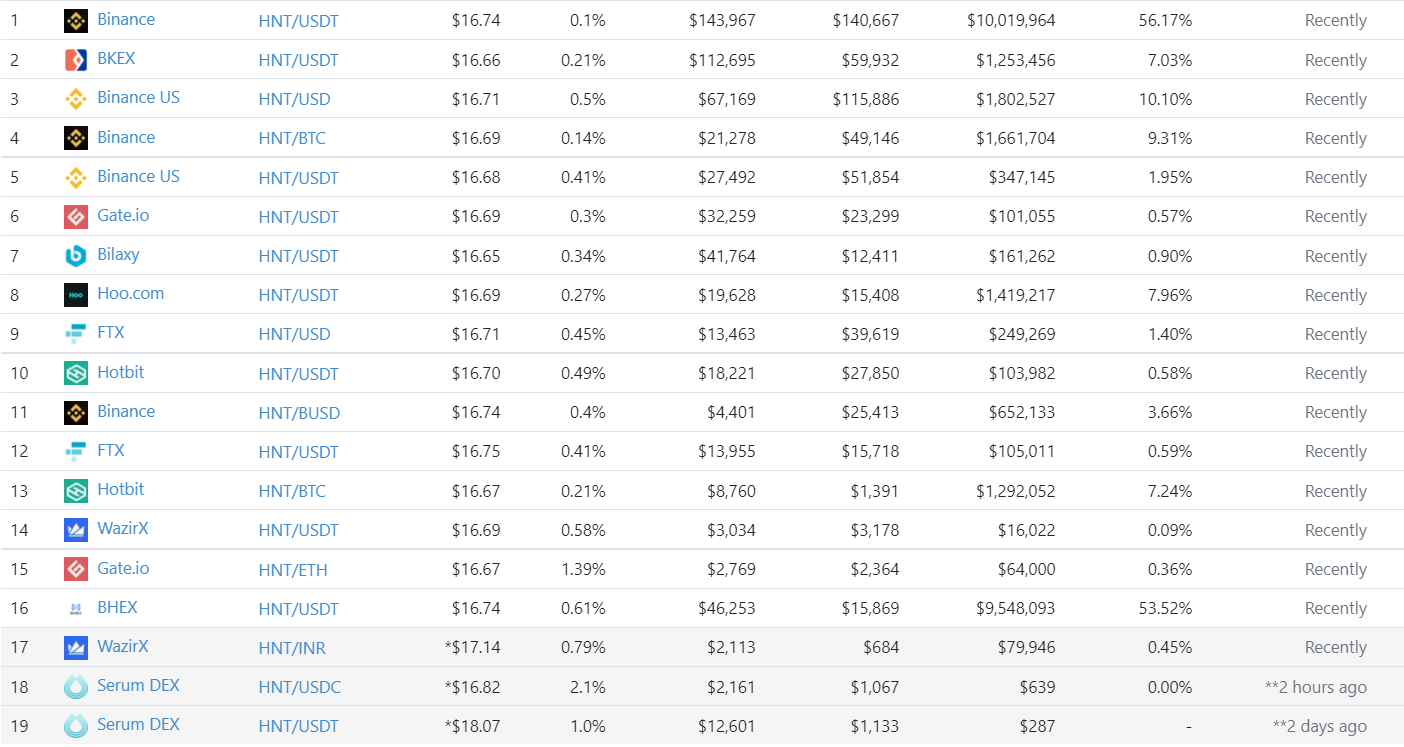Click the Binance US logo in row 3

76,98
